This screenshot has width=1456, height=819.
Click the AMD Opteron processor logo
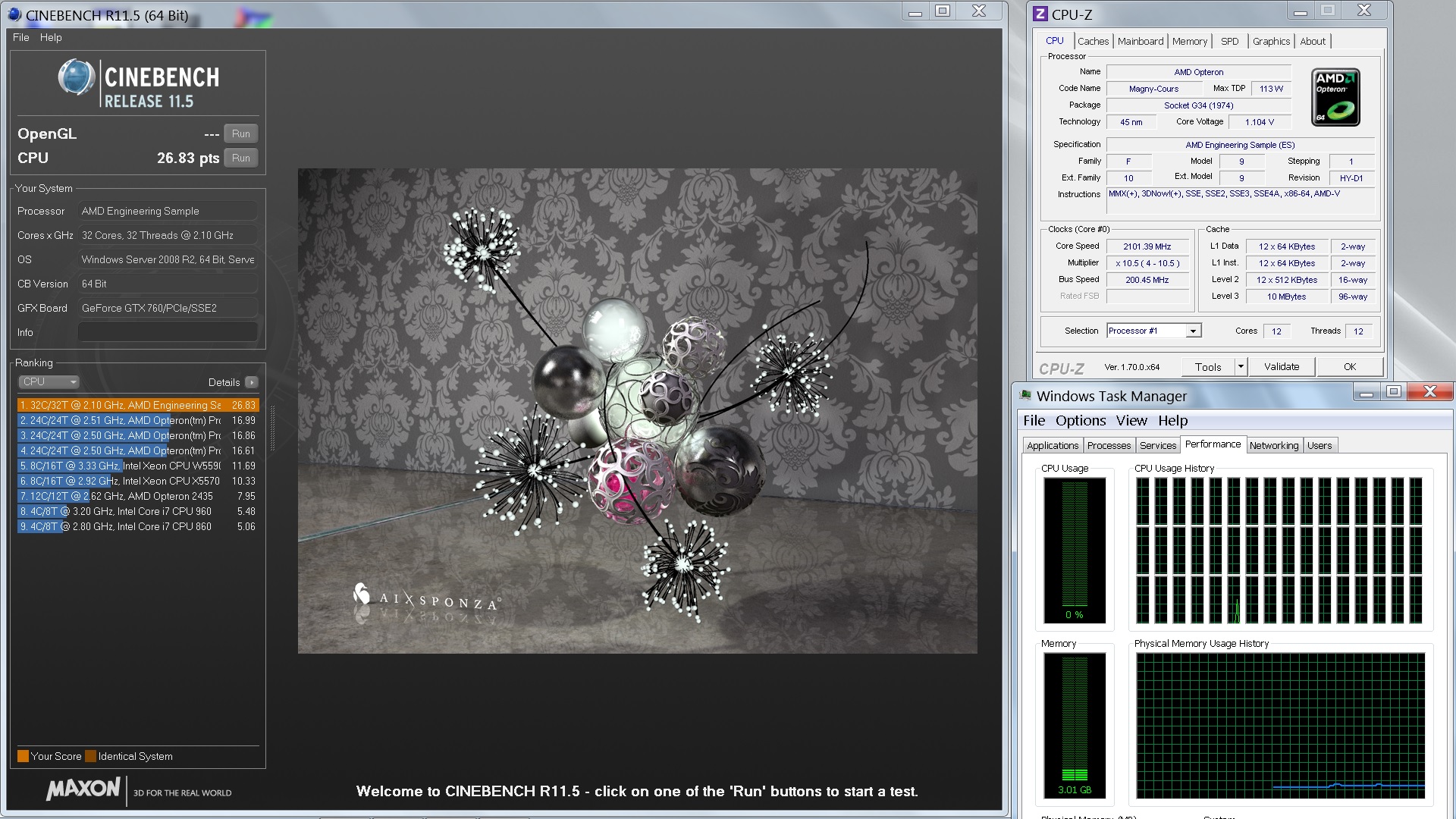(x=1335, y=97)
